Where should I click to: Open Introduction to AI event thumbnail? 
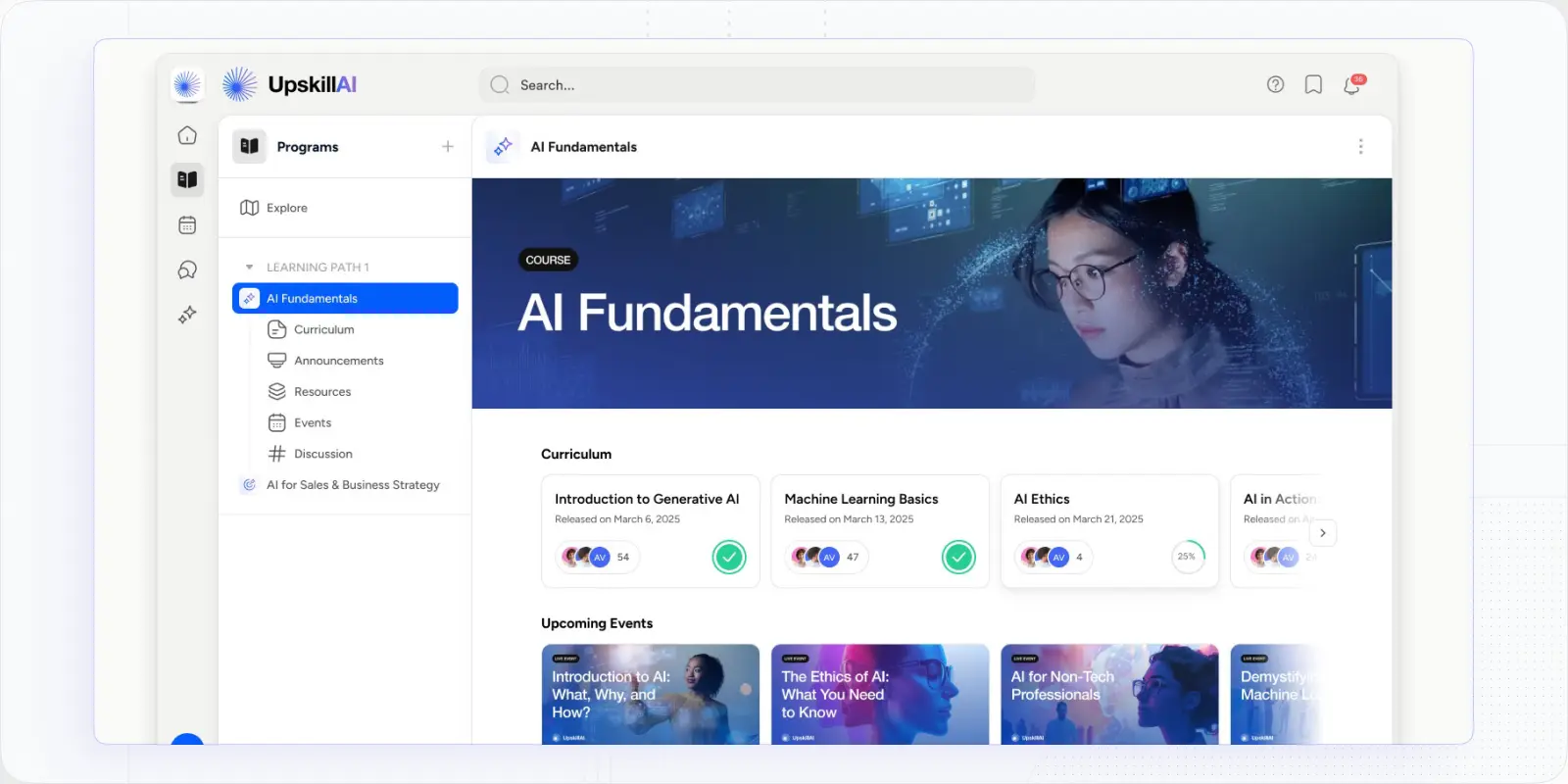(651, 694)
